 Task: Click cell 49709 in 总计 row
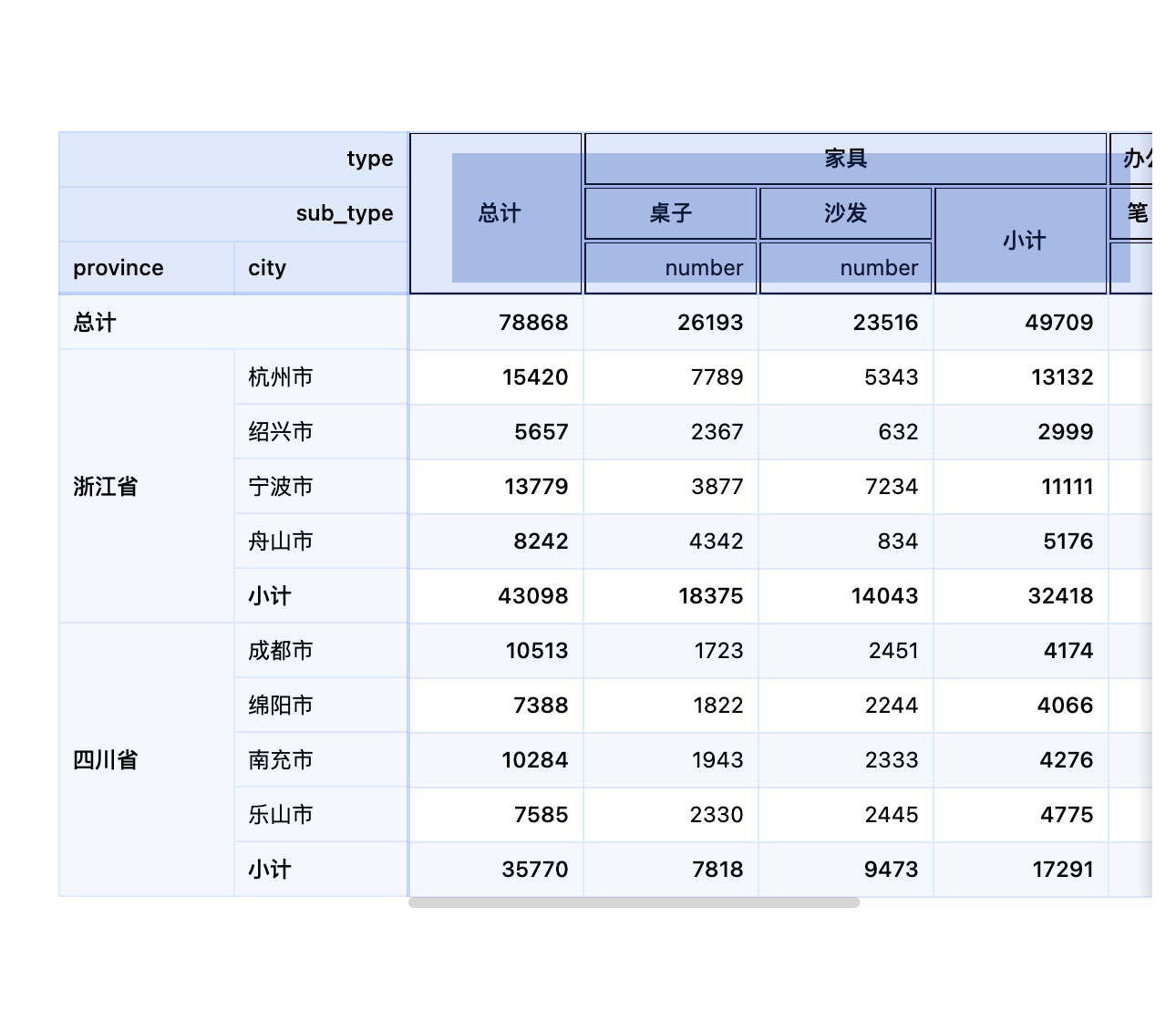(1021, 323)
